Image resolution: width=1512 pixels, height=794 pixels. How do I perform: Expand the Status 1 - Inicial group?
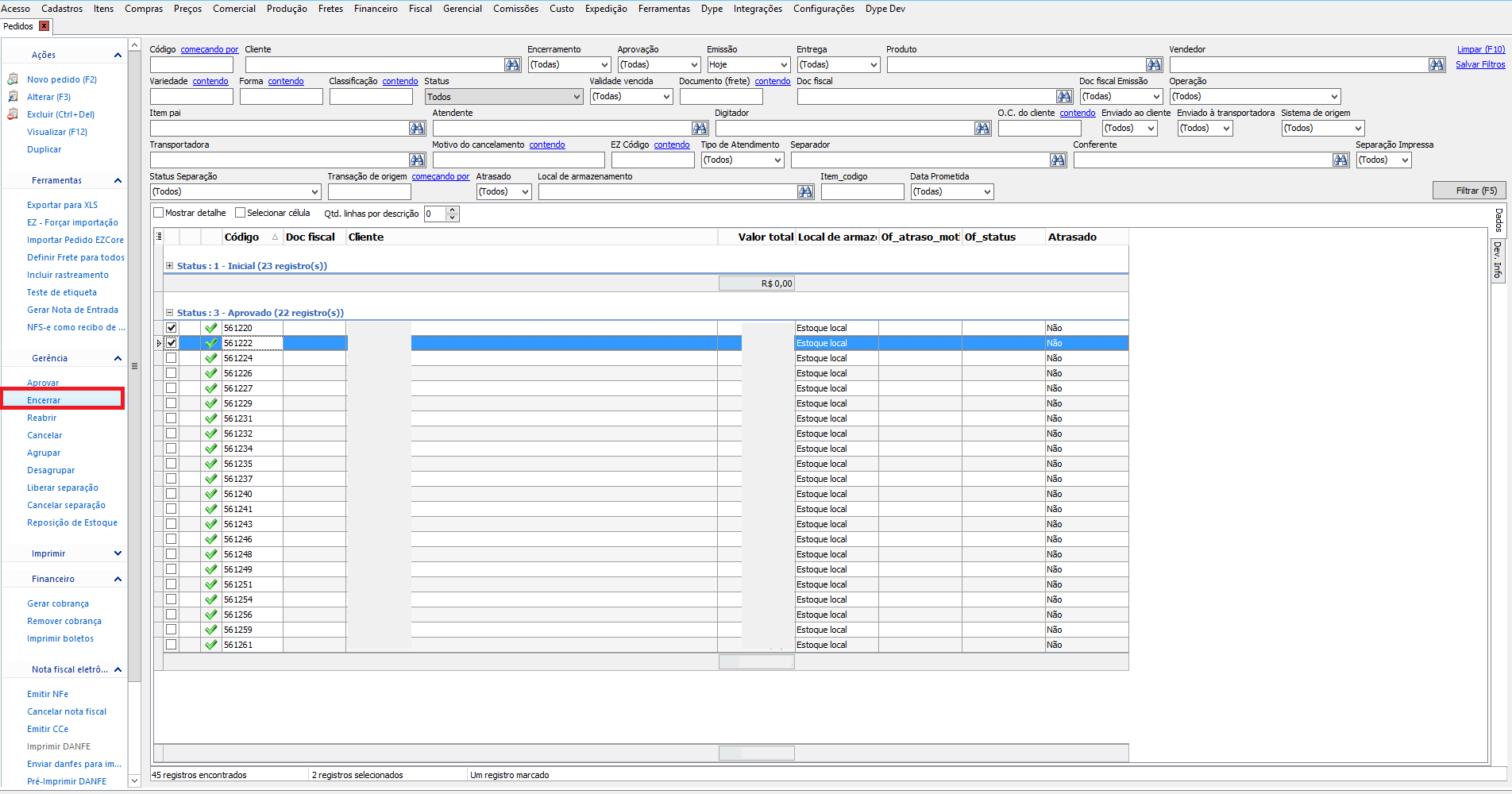169,266
